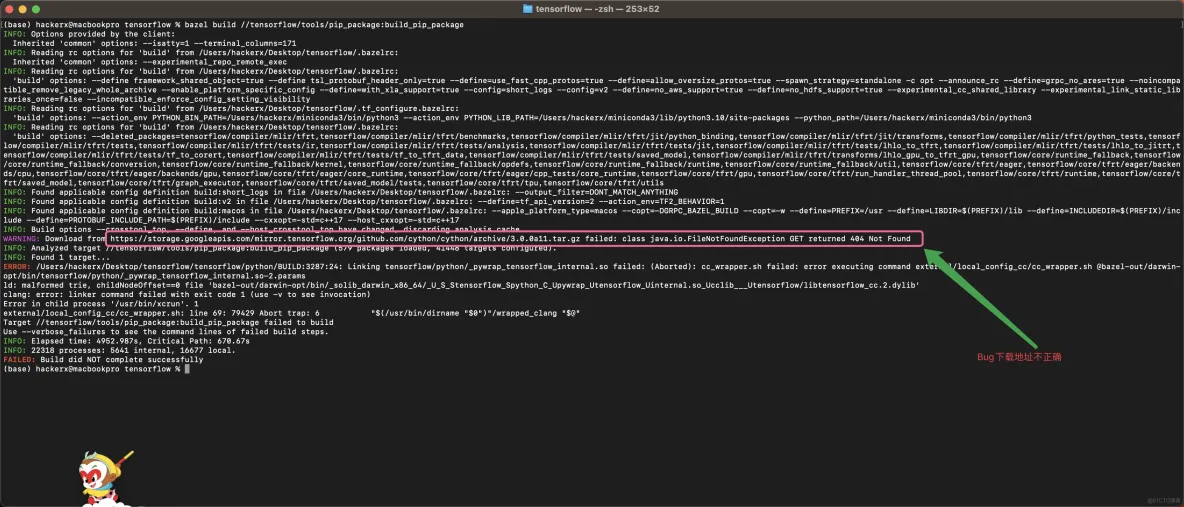The image size is (1184, 507).
Task: Select the '--isatty=1 --terminal_columns=171' options text
Action: pyautogui.click(x=219, y=43)
